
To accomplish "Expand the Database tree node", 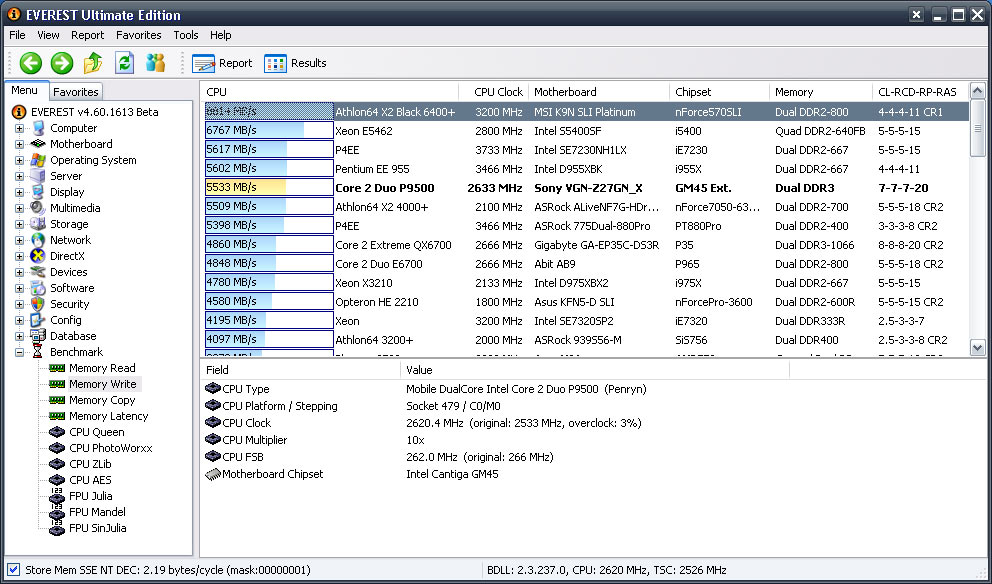I will (x=20, y=336).
